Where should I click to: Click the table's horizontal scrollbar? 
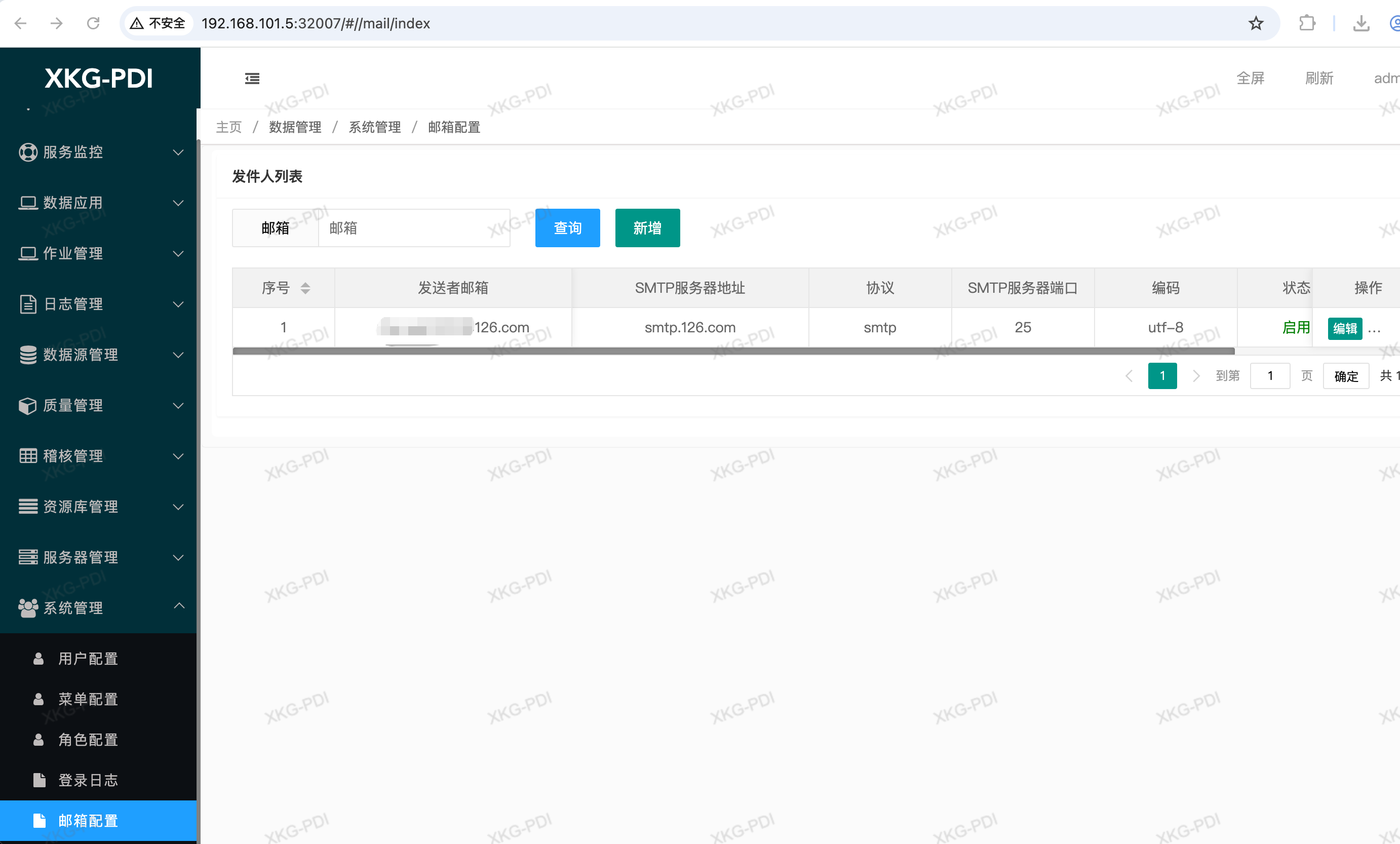[733, 351]
